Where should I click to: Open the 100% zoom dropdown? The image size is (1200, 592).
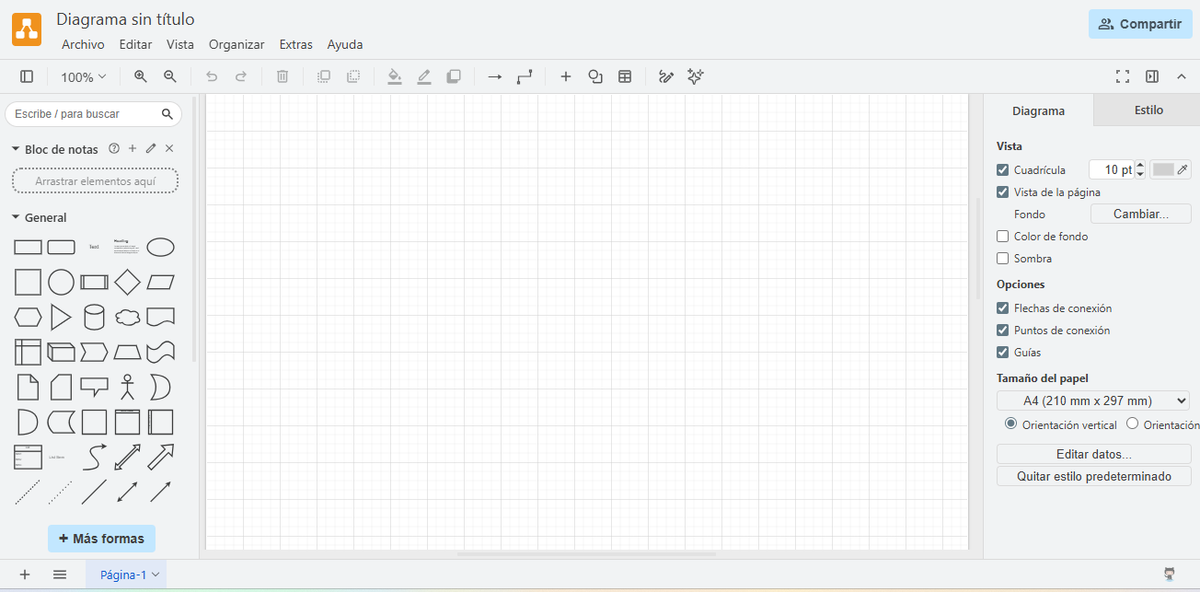point(83,77)
